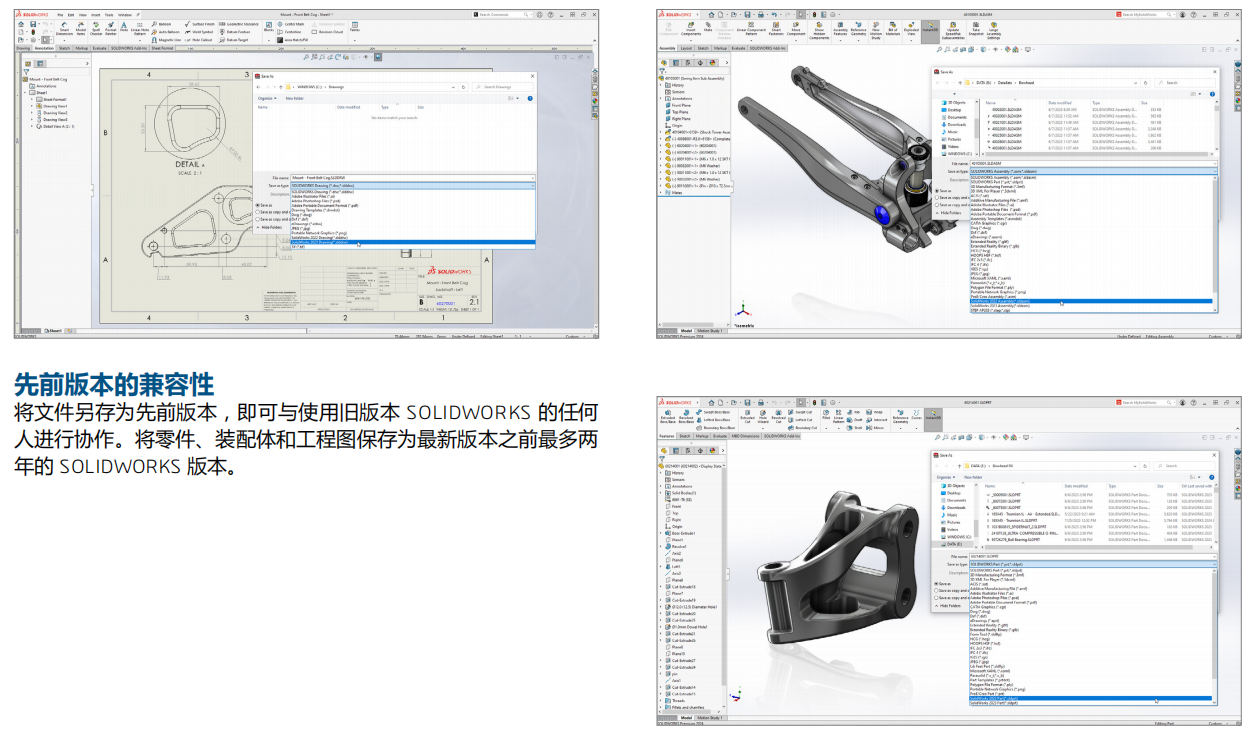Open Tables tool in drawing toolbar
1254x736 pixels.
pyautogui.click(x=354, y=27)
